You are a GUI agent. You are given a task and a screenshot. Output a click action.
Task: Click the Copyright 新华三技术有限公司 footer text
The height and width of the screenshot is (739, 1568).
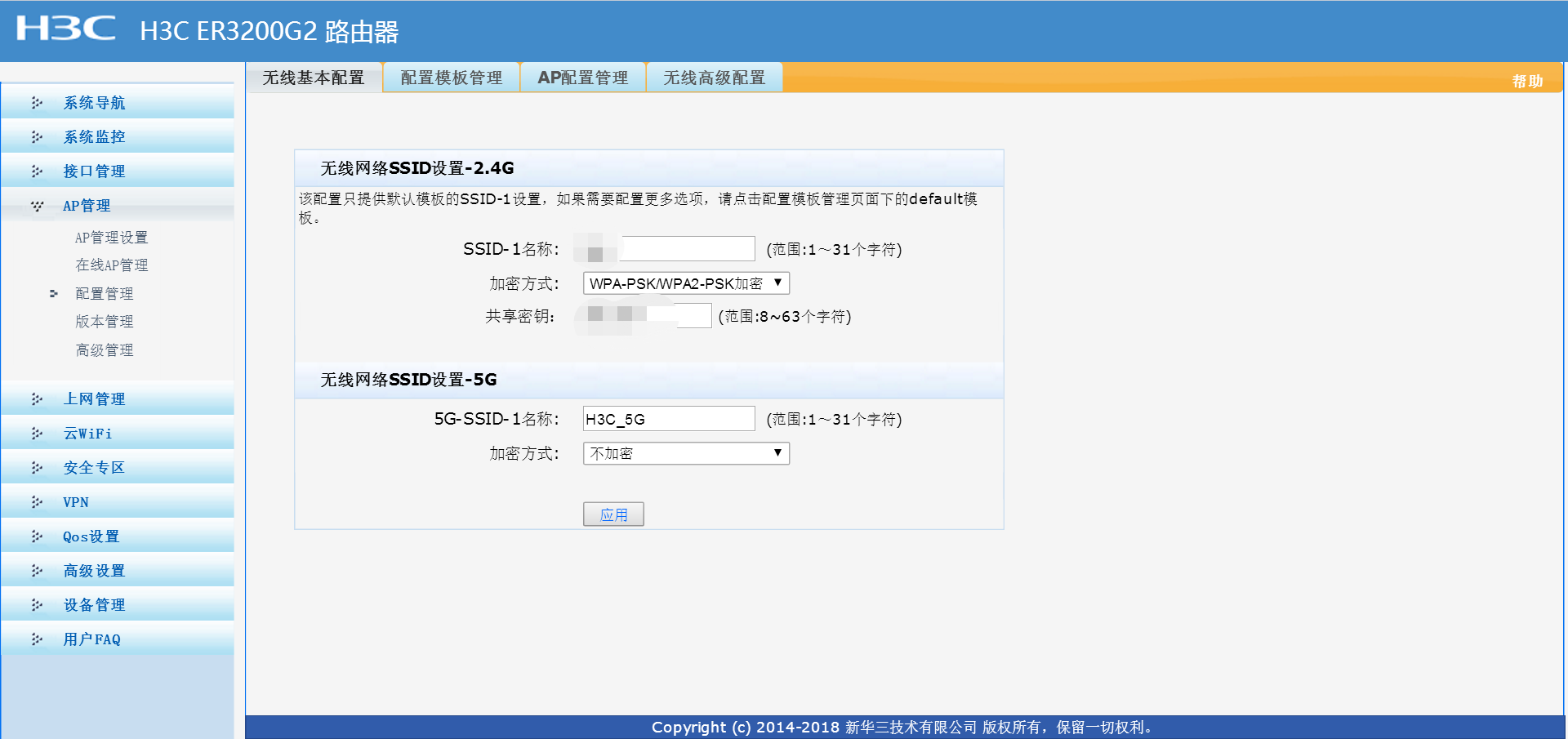click(x=902, y=728)
